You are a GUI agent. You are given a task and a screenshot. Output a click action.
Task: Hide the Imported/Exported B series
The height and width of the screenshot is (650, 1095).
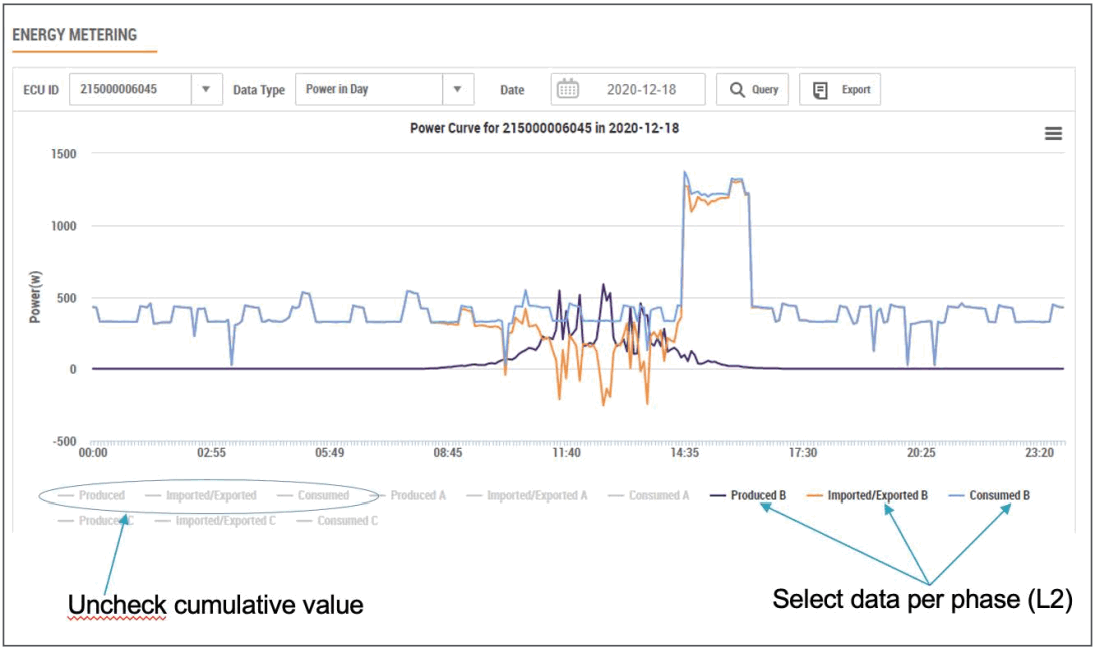[877, 495]
